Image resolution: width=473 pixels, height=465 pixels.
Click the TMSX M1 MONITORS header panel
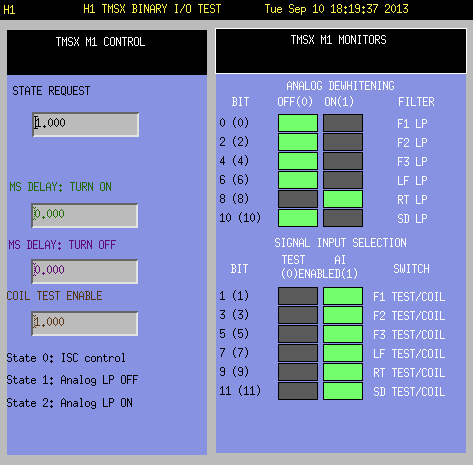click(x=341, y=51)
